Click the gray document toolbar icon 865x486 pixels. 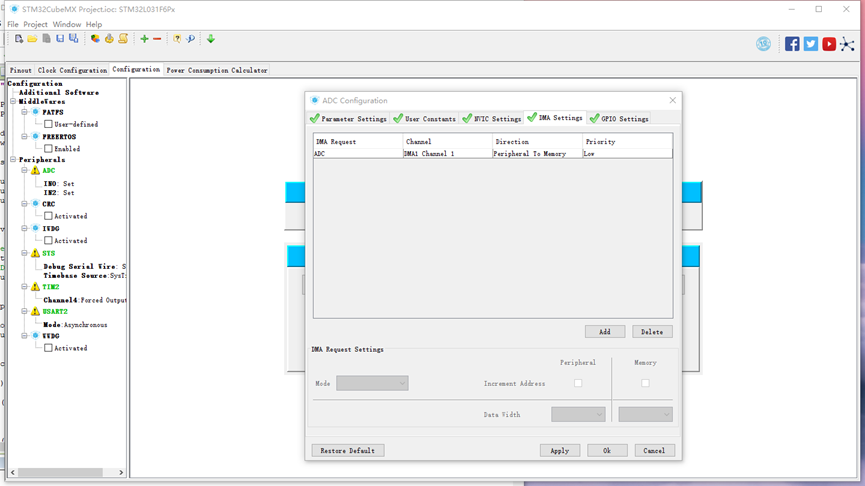(x=46, y=39)
